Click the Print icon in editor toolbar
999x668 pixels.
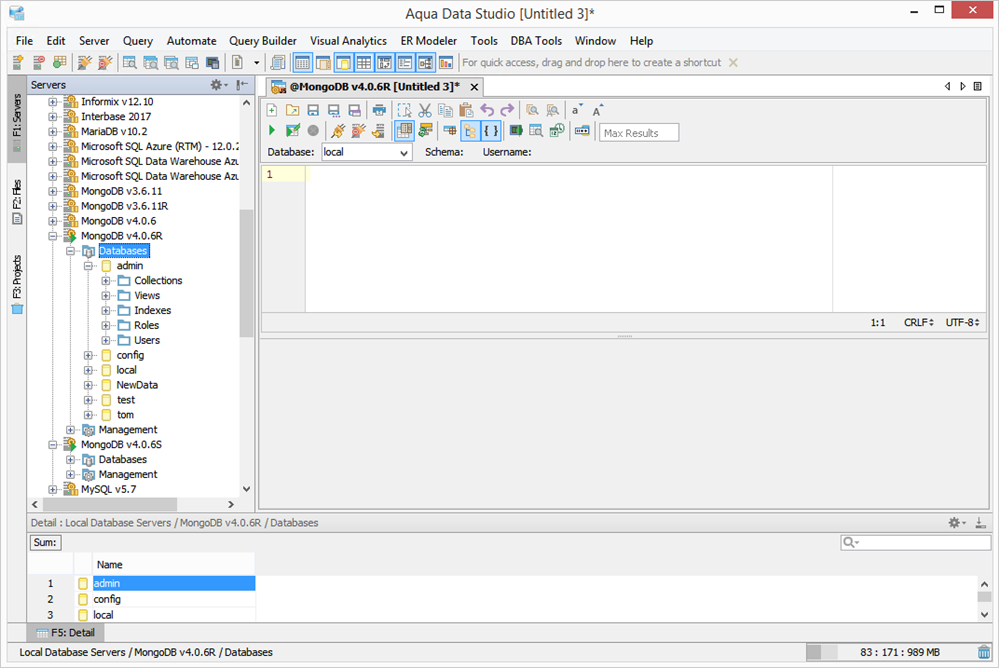click(379, 110)
